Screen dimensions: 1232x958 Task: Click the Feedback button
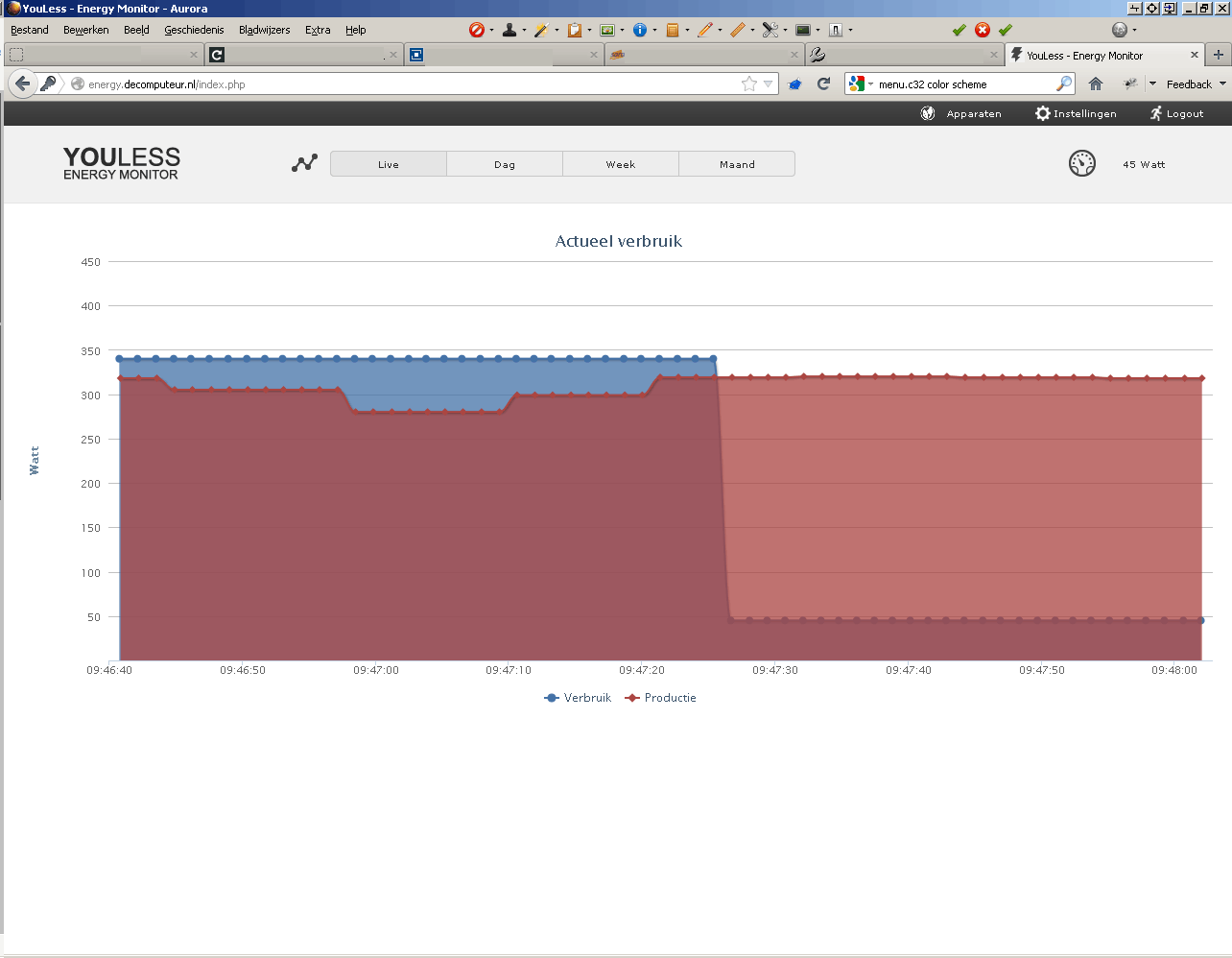pos(1189,84)
